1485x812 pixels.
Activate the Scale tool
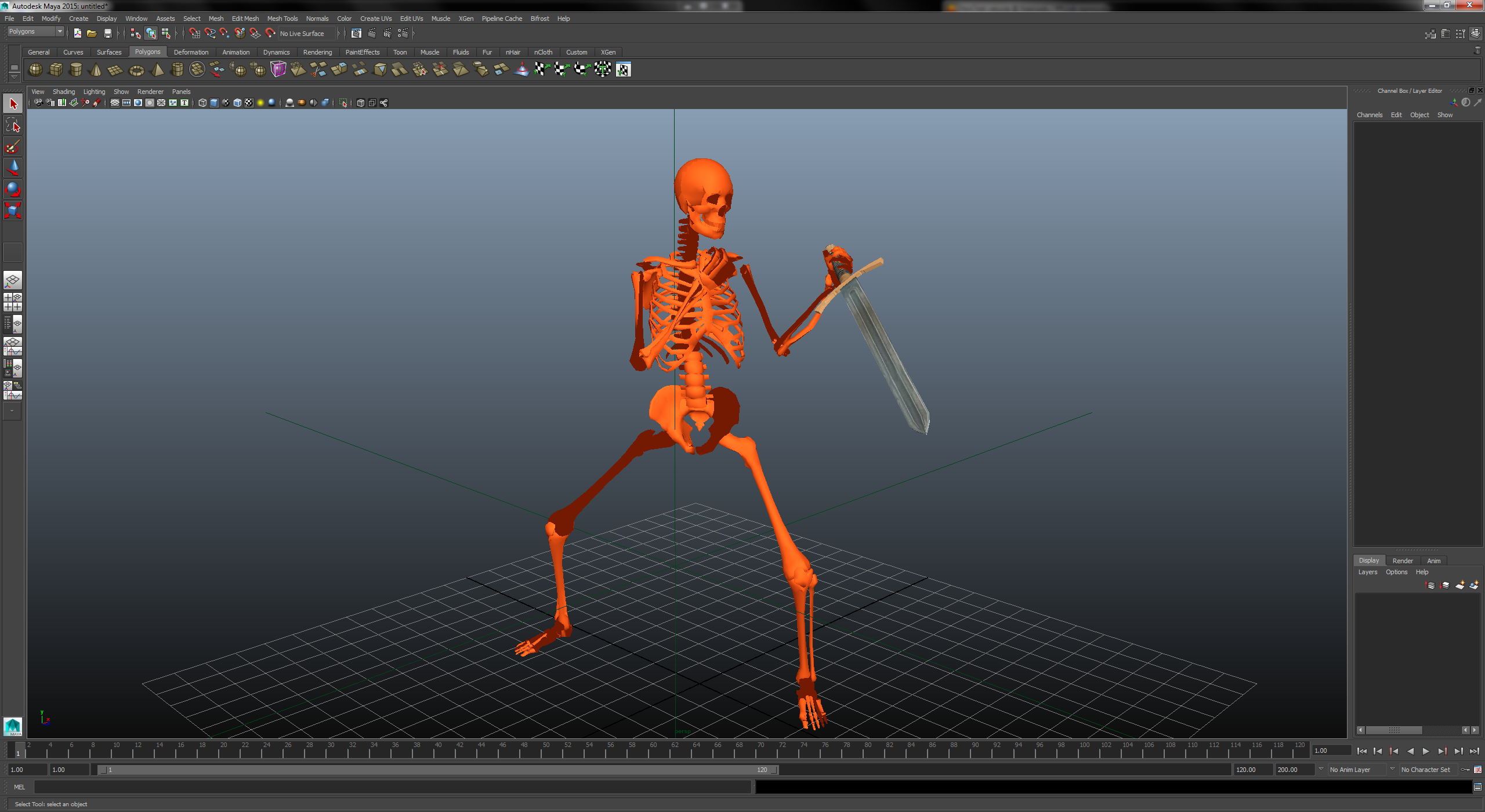point(13,210)
